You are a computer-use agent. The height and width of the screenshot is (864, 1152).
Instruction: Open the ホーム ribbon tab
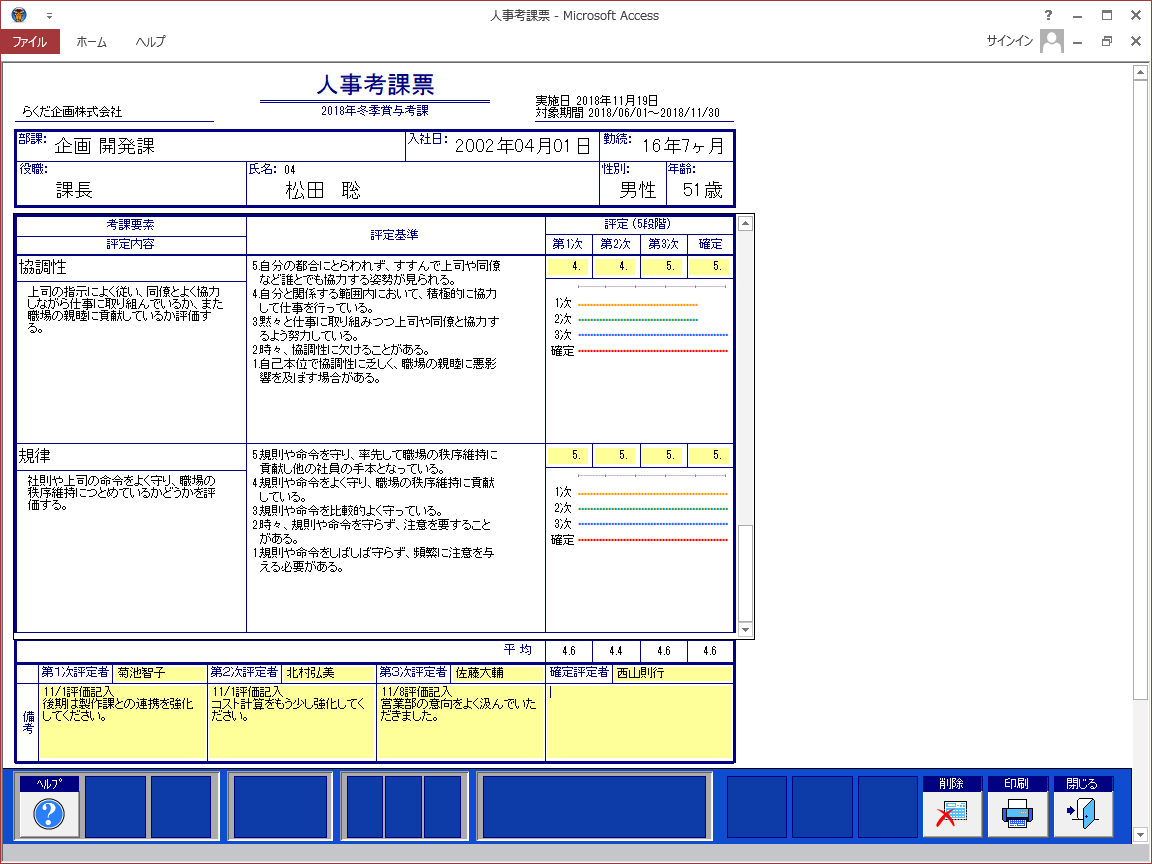click(x=92, y=42)
